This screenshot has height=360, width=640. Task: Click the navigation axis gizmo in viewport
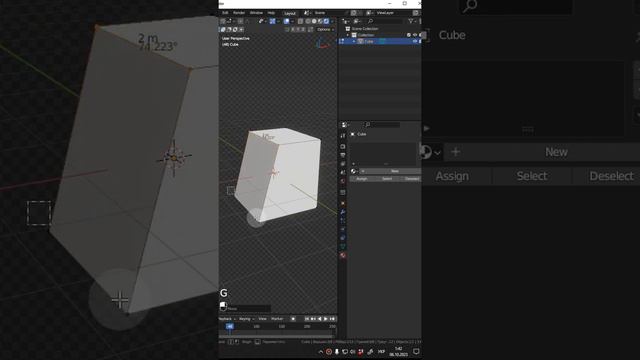[322, 43]
